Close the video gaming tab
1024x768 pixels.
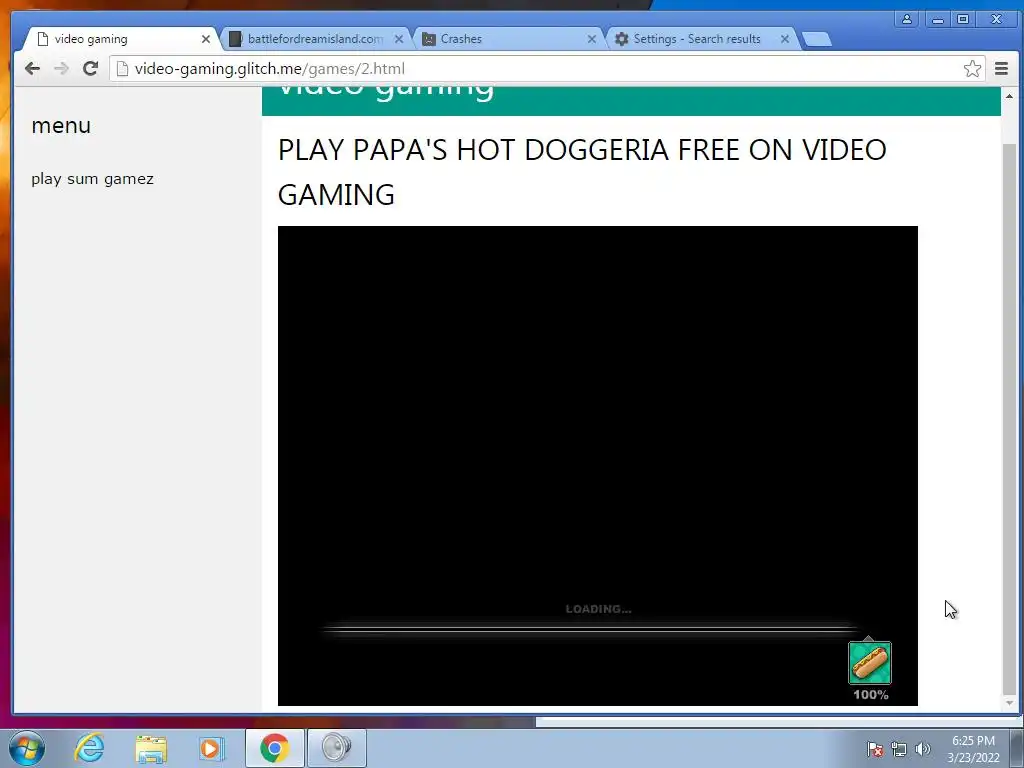pyautogui.click(x=206, y=39)
